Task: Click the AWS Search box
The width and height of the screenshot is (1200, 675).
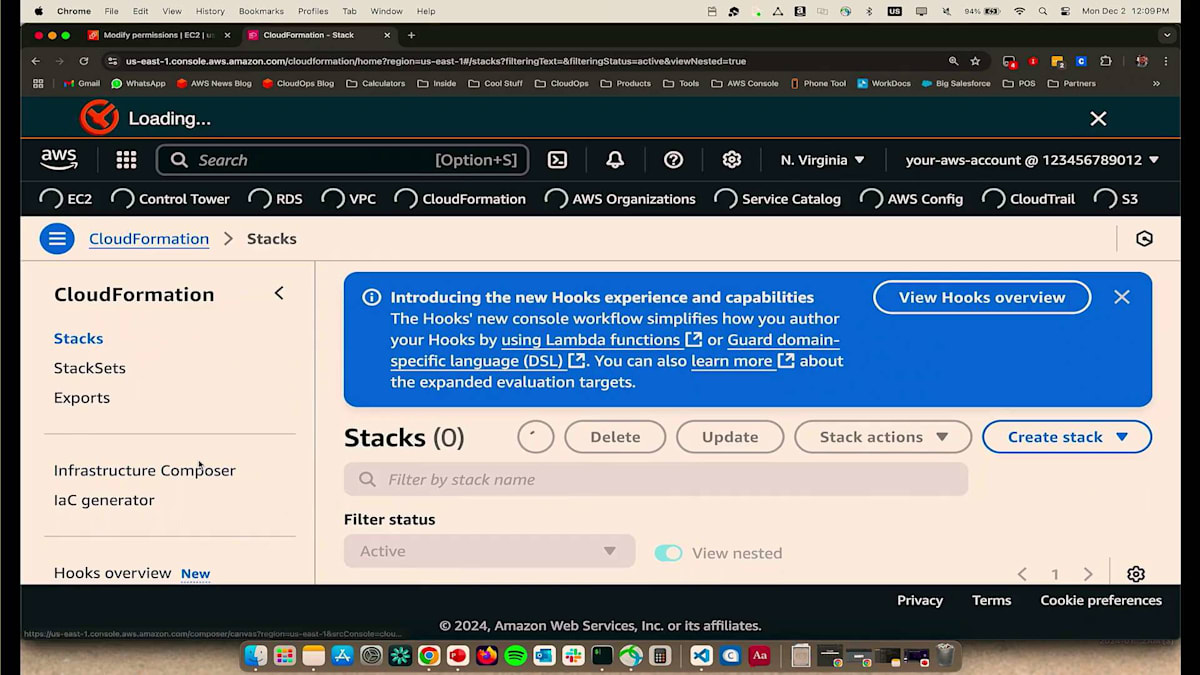Action: (343, 160)
